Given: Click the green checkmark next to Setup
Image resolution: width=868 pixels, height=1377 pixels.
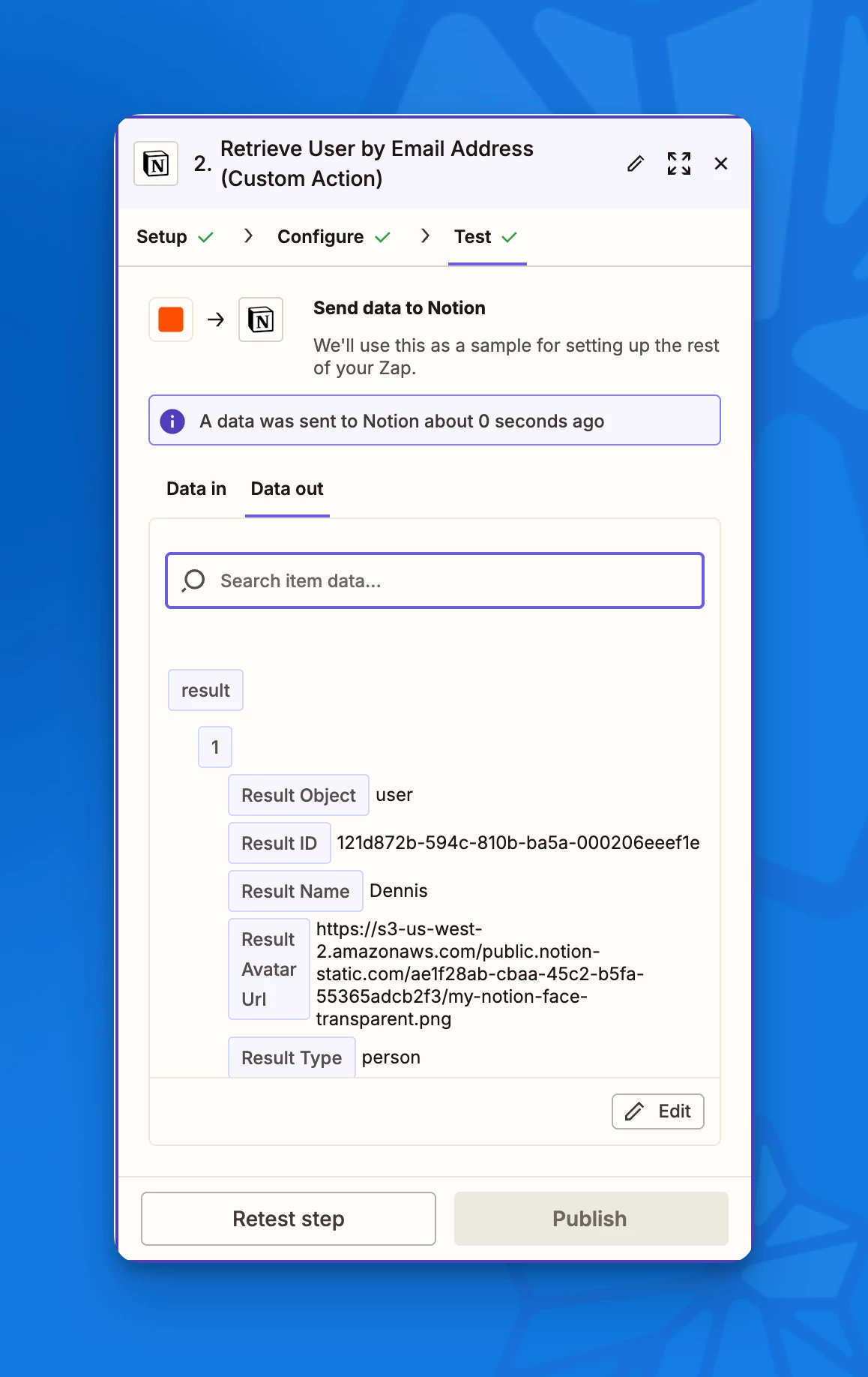Looking at the screenshot, I should click(205, 237).
